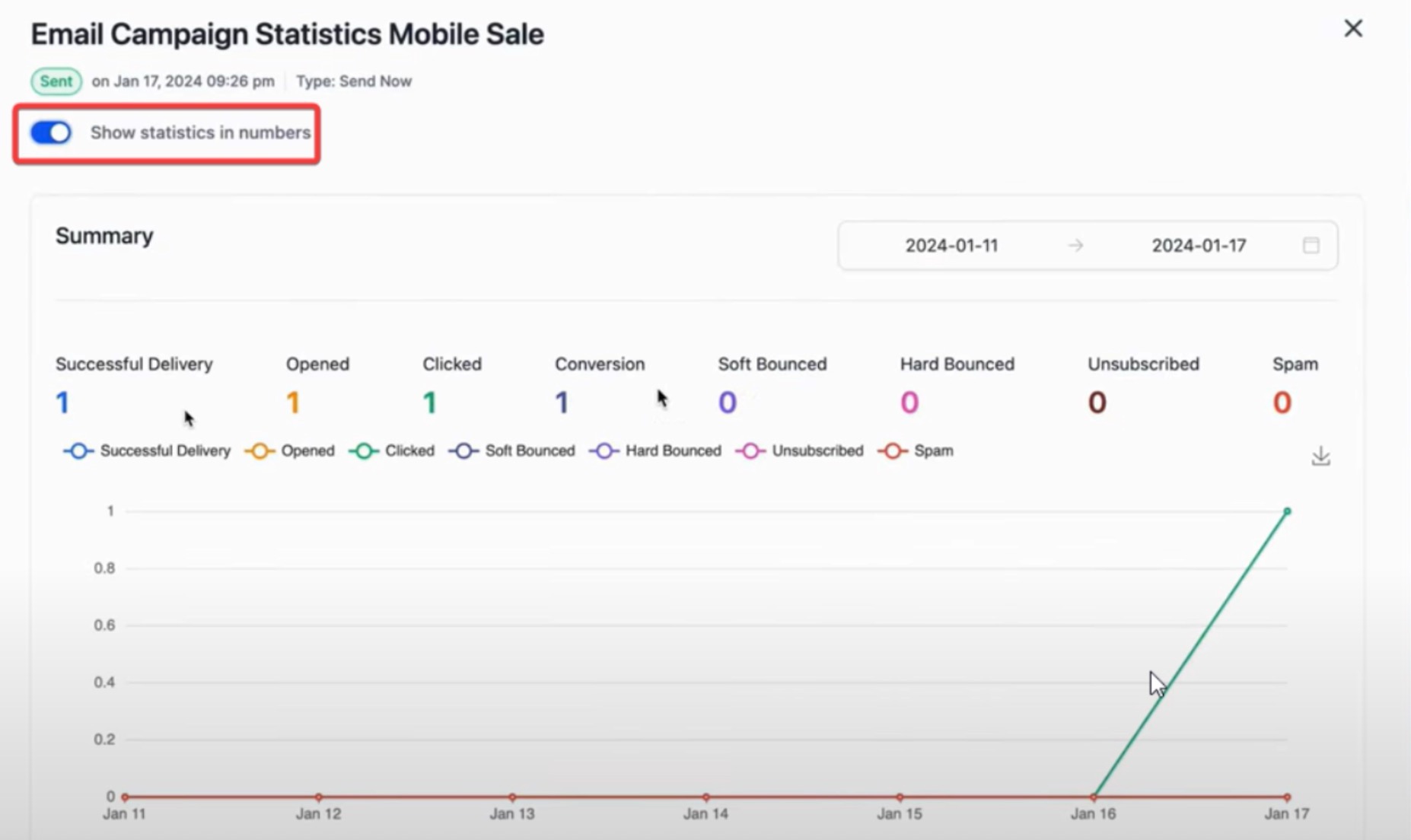Viewport: 1411px width, 840px height.
Task: Click the Jan 16 data point on chart
Action: tap(1094, 797)
